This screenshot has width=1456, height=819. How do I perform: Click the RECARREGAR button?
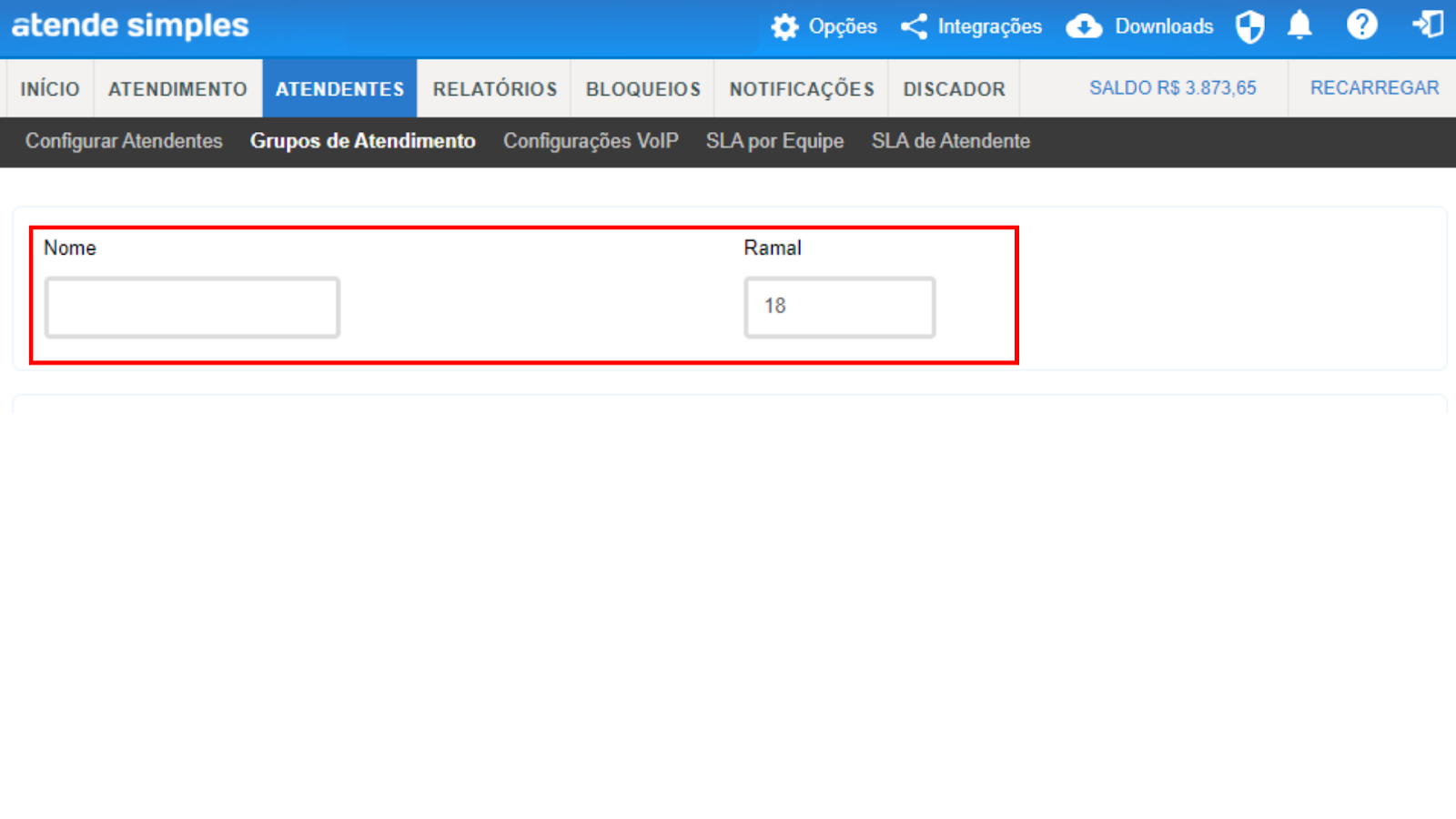click(1374, 88)
